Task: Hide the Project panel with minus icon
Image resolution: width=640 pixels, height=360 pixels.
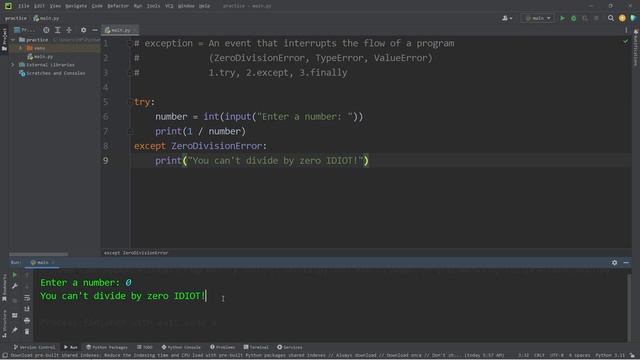Action: tap(95, 30)
